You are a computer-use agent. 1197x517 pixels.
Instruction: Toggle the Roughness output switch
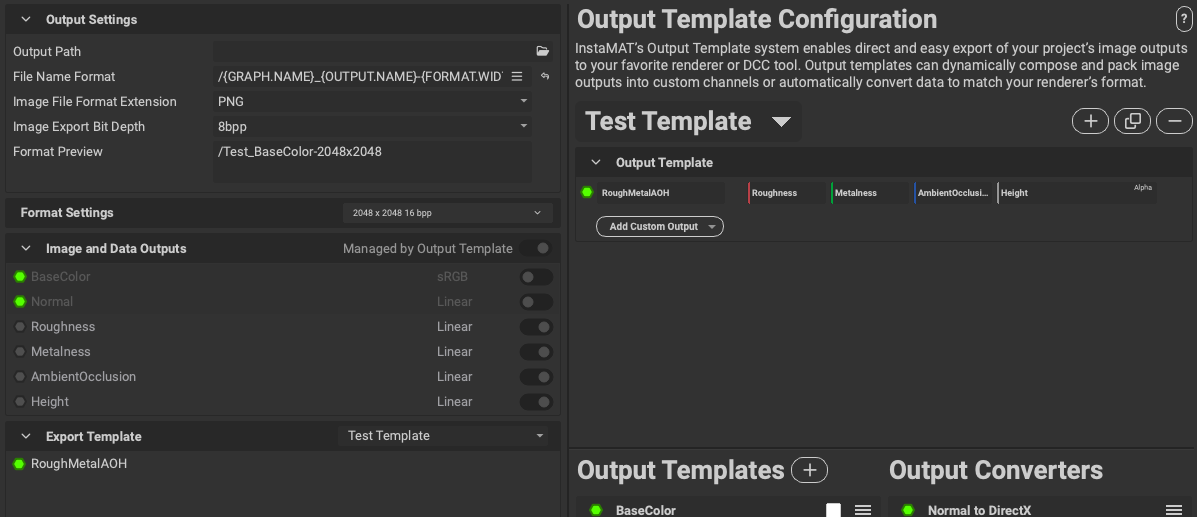coord(536,327)
